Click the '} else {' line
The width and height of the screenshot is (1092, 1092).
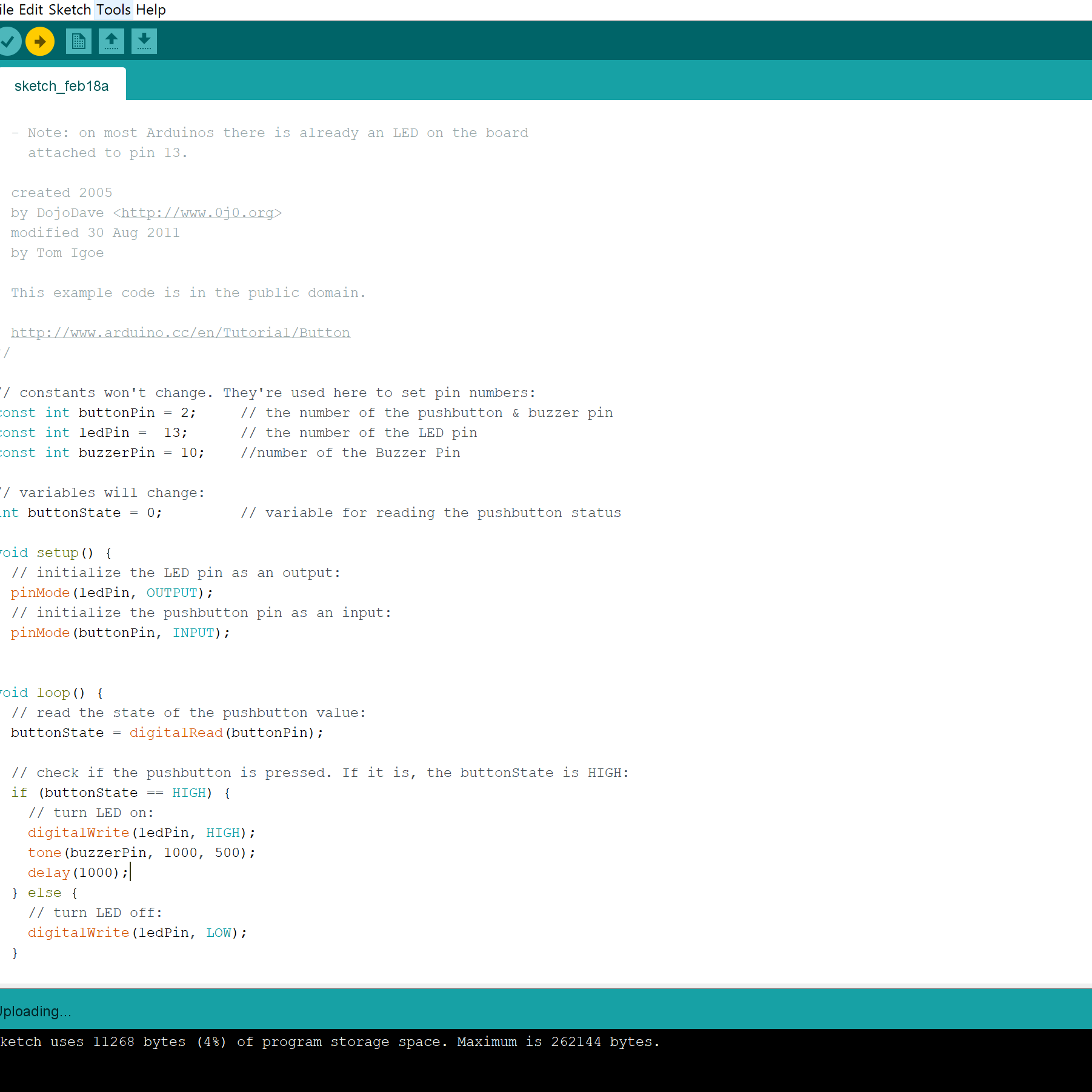(x=45, y=893)
